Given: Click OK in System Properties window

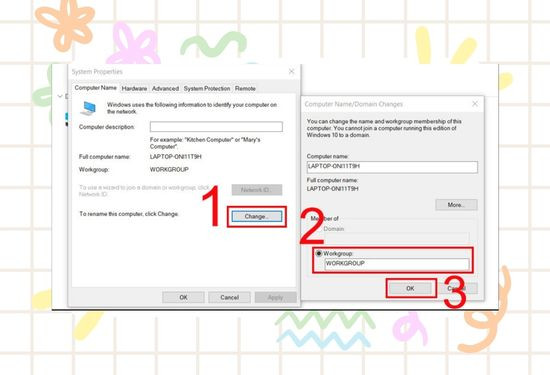Looking at the screenshot, I should click(183, 297).
